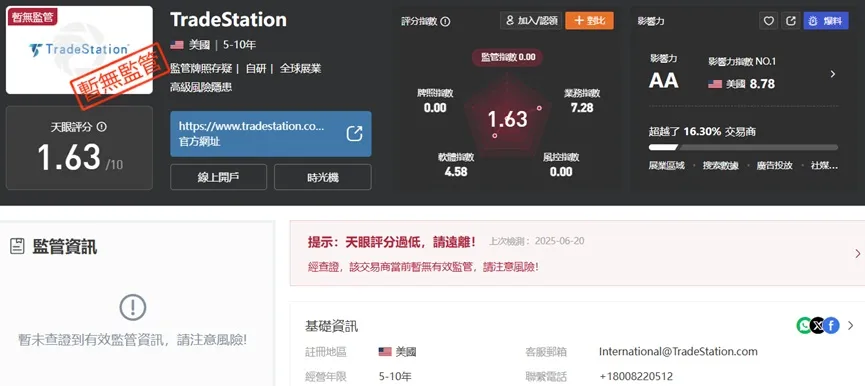This screenshot has height=386, width=865.
Task: Click the 監管牌照存疑 tag
Action: pyautogui.click(x=201, y=68)
